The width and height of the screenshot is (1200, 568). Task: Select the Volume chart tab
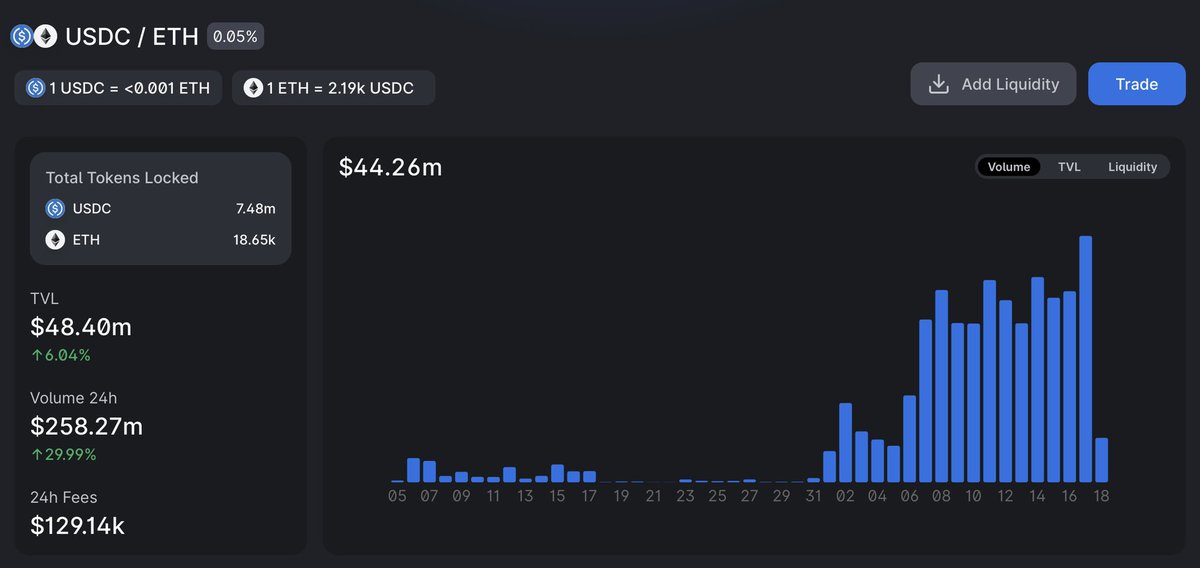pos(1009,167)
